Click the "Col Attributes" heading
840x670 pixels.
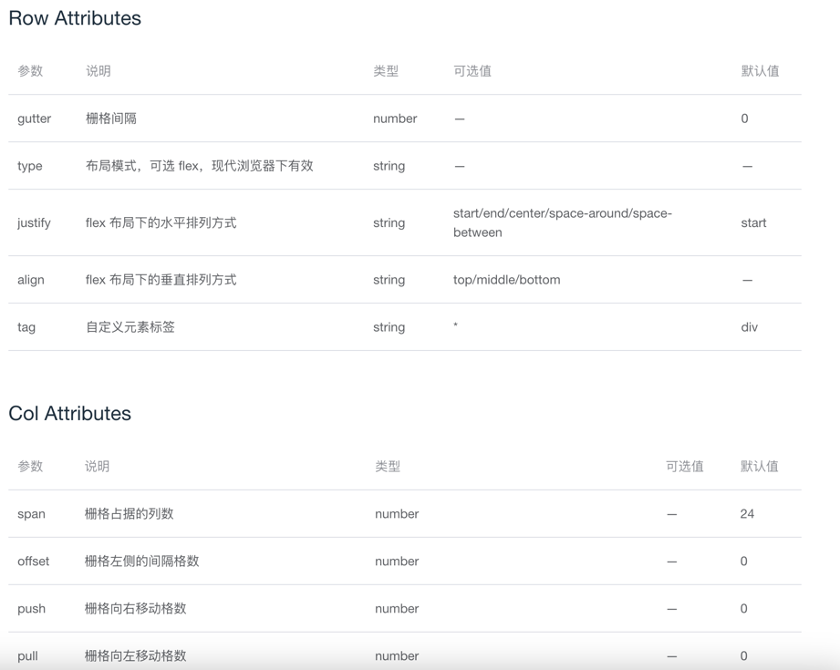point(70,413)
